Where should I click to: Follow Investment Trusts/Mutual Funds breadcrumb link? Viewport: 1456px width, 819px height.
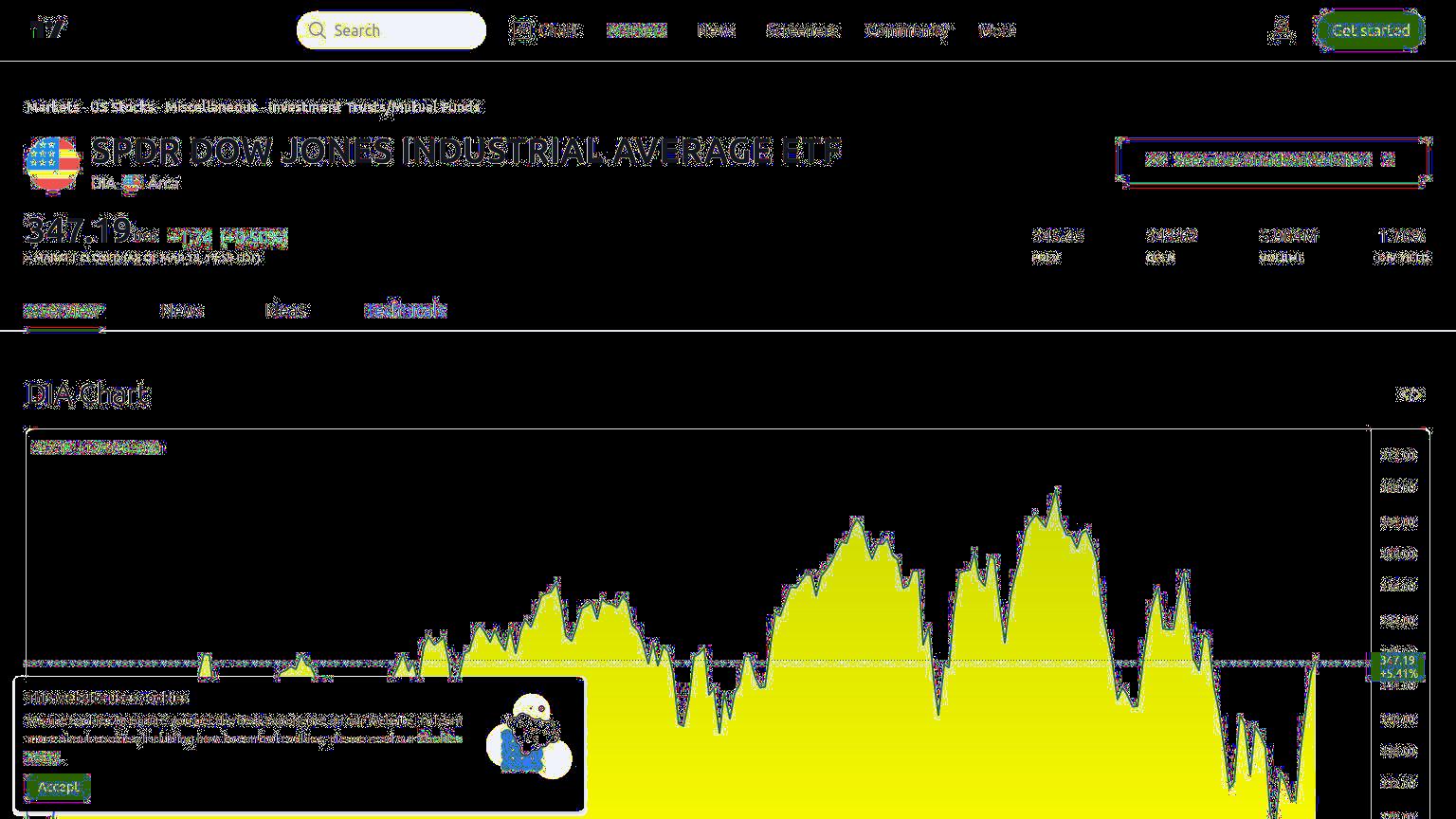tap(374, 107)
